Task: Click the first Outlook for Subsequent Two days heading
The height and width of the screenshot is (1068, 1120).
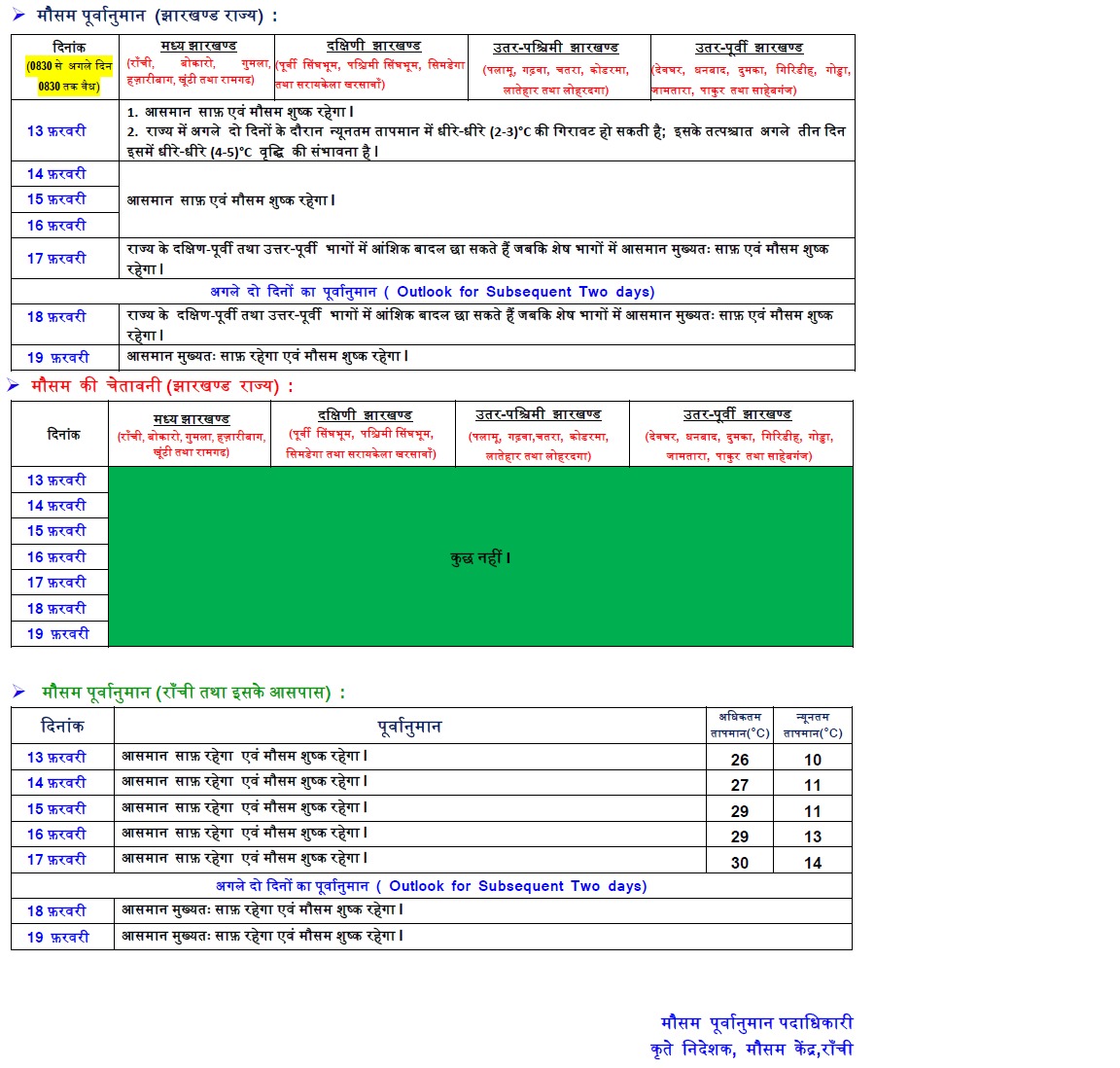Action: (x=433, y=292)
